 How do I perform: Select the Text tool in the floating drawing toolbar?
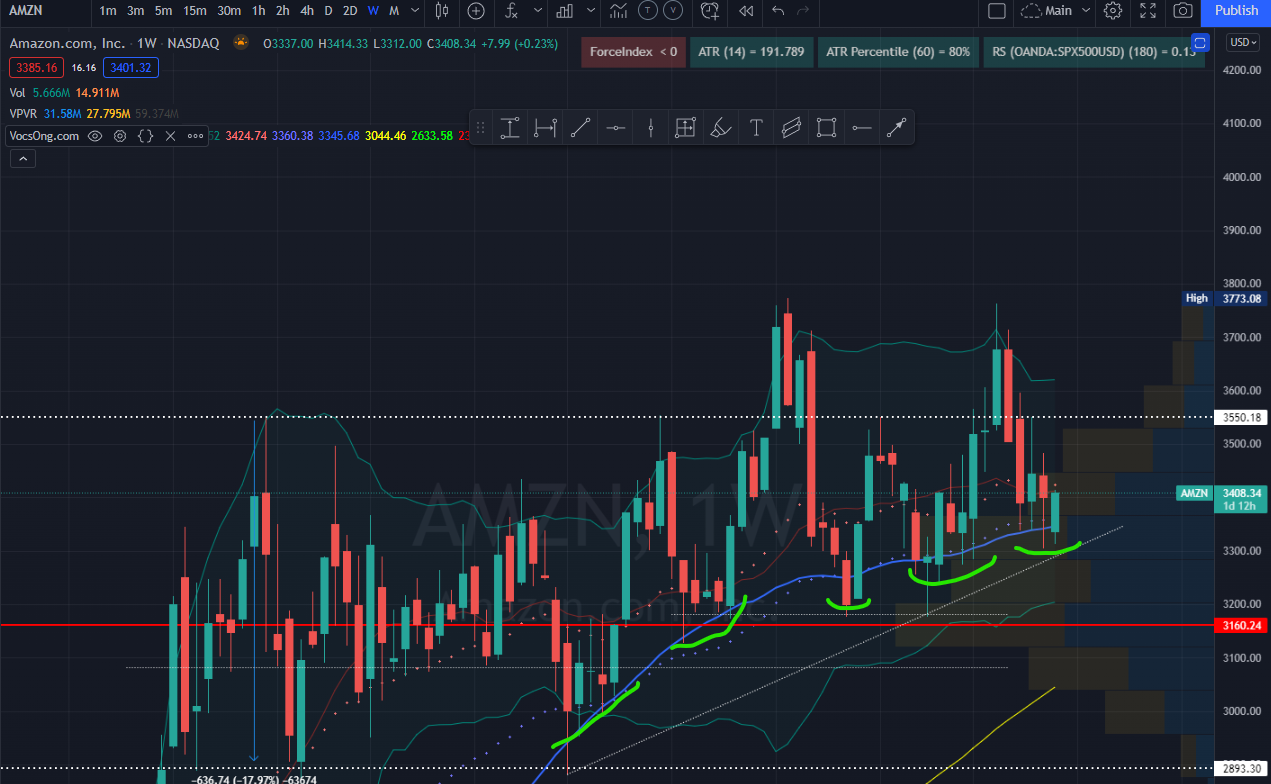pyautogui.click(x=756, y=128)
